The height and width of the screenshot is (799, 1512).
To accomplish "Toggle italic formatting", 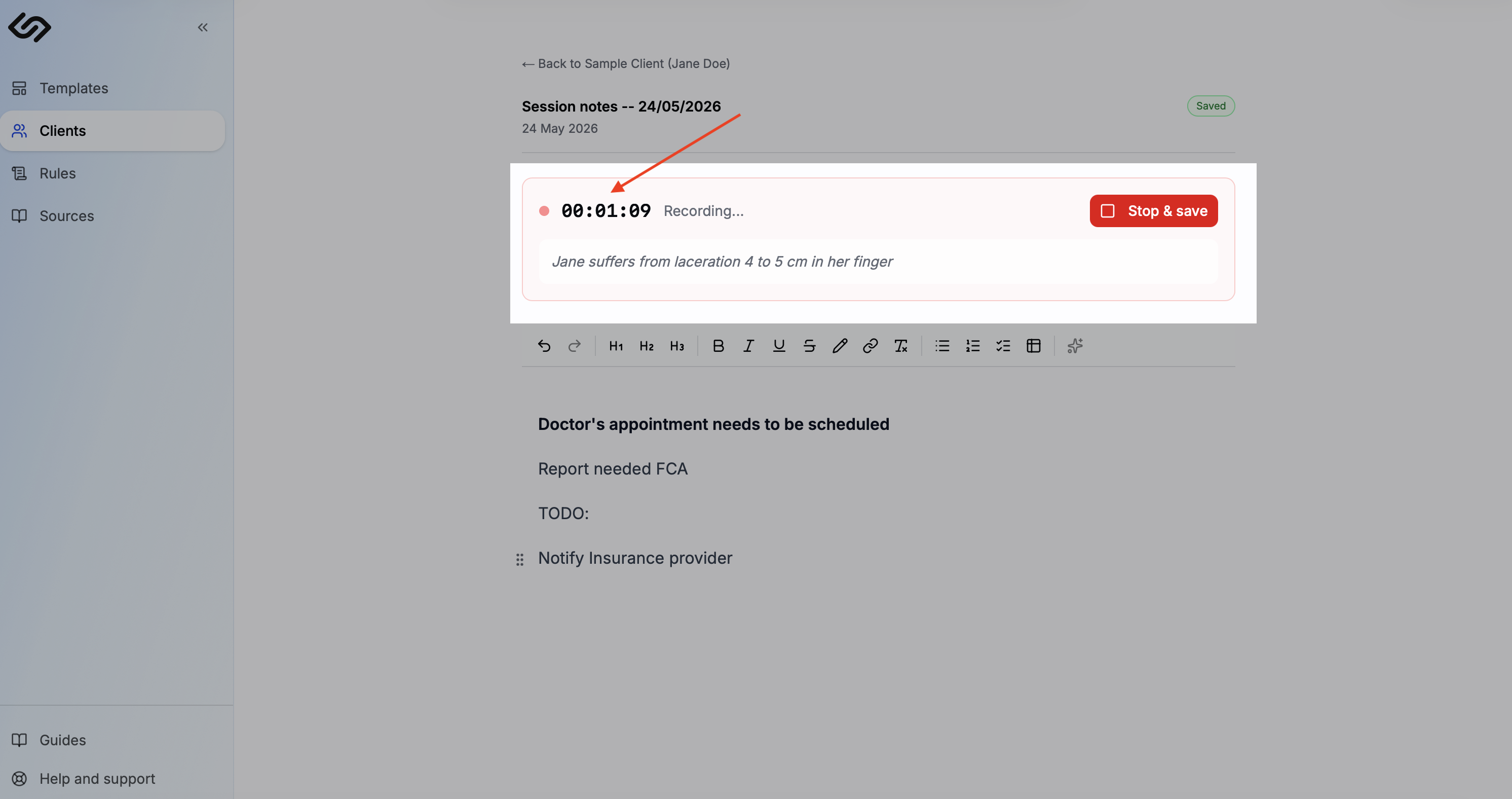I will (748, 346).
